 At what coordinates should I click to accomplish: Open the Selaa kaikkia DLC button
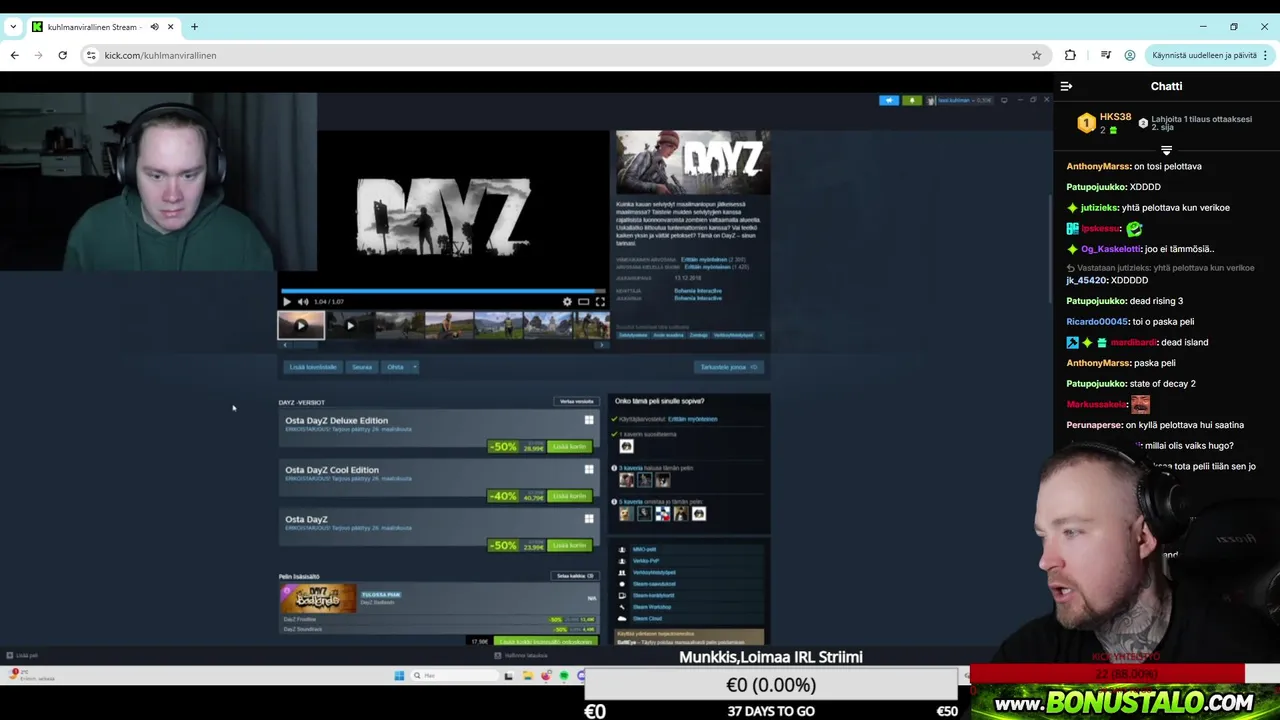click(575, 576)
